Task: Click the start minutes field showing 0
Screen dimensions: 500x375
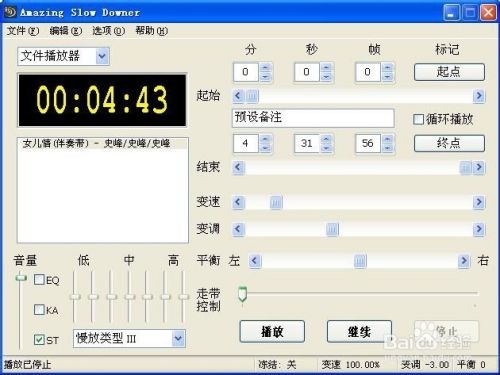Action: coord(246,72)
